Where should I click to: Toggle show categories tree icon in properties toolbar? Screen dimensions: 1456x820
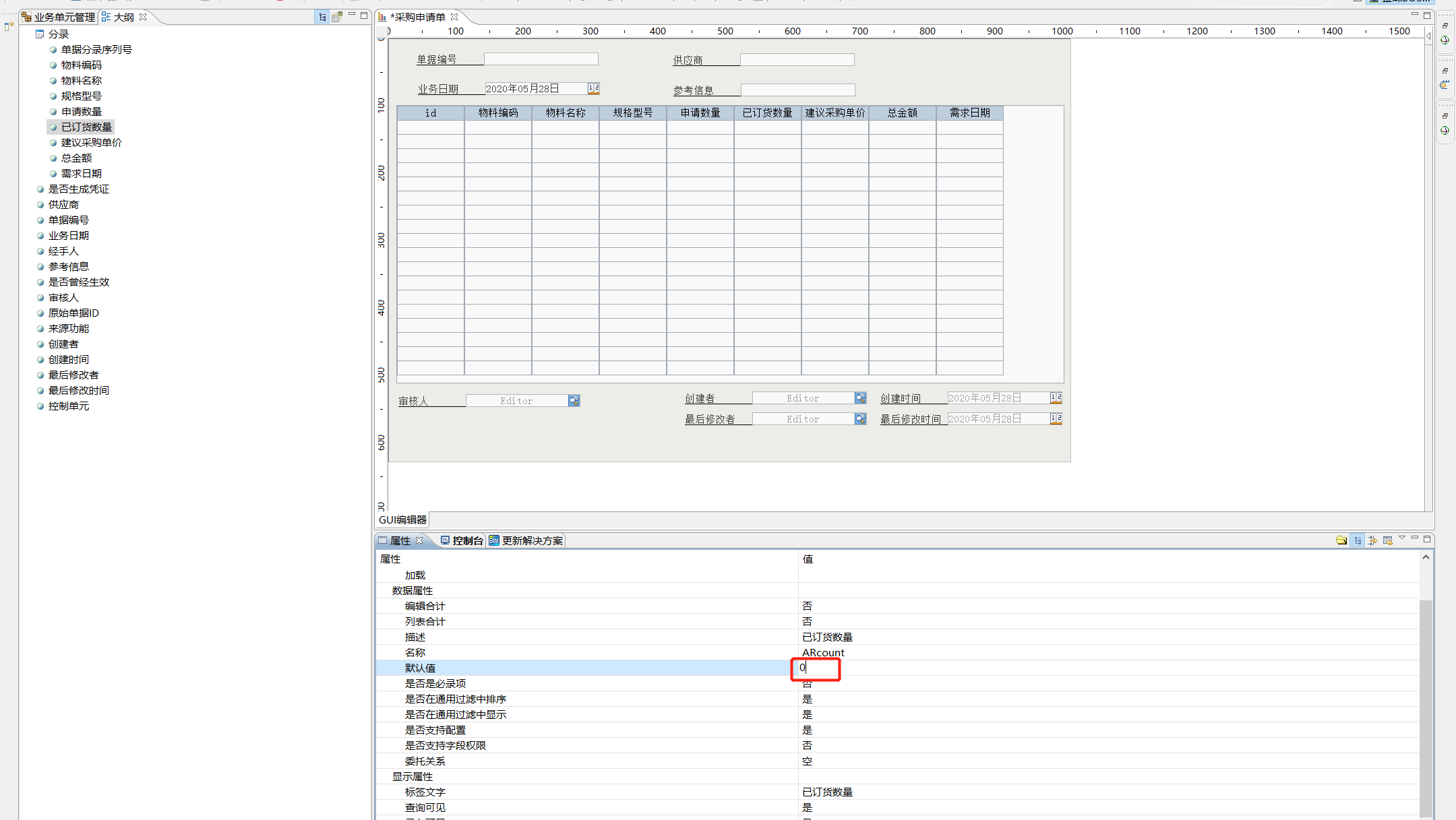(x=1357, y=540)
